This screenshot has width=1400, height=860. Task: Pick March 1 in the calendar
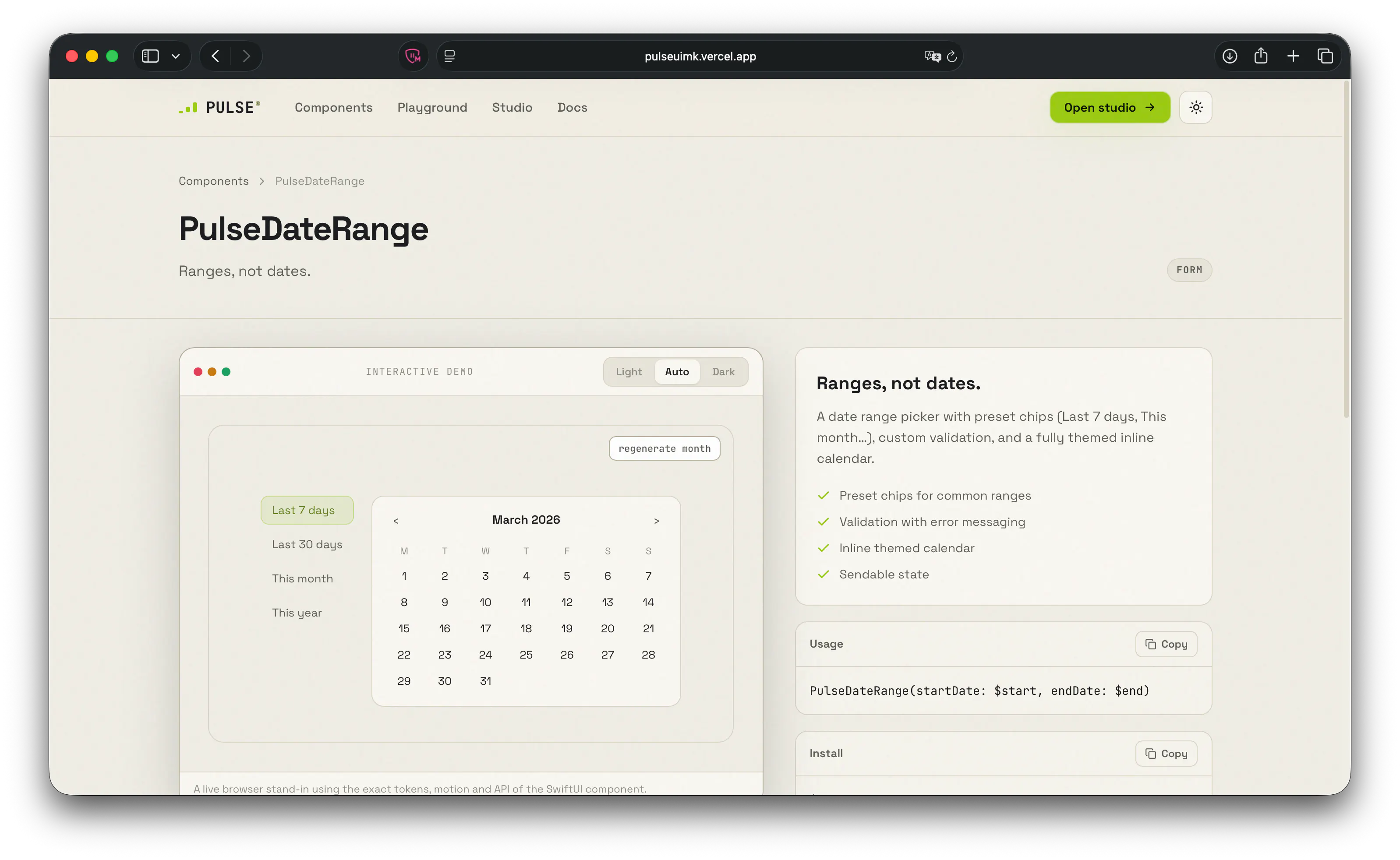pos(404,576)
